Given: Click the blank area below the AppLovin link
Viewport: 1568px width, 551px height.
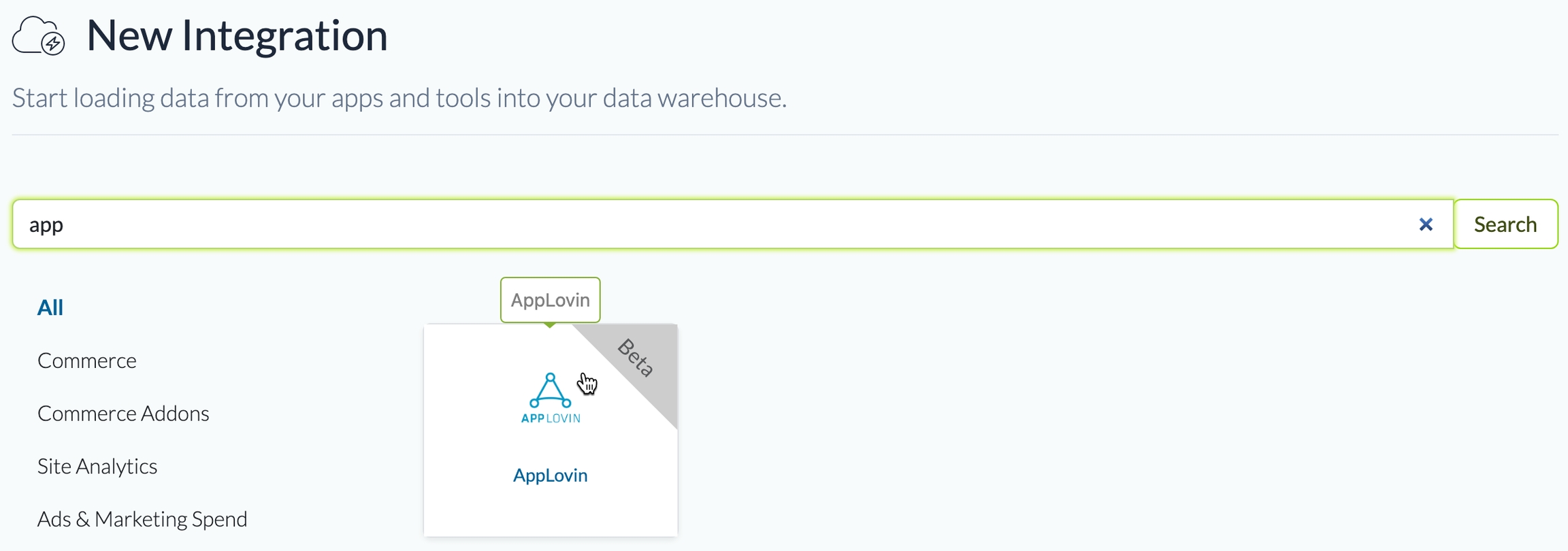Looking at the screenshot, I should pyautogui.click(x=550, y=512).
